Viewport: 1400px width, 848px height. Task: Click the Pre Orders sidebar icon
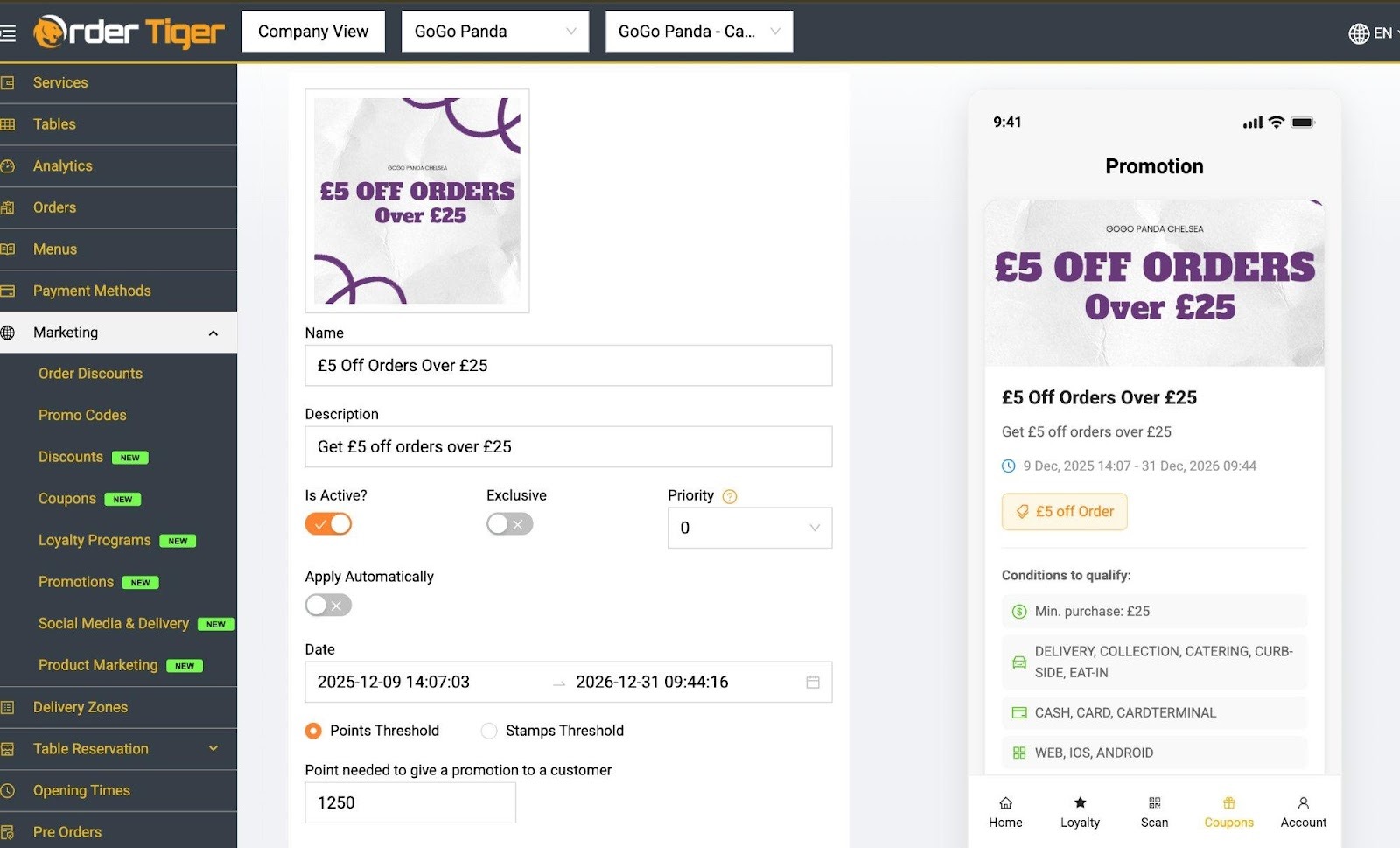pyautogui.click(x=8, y=832)
